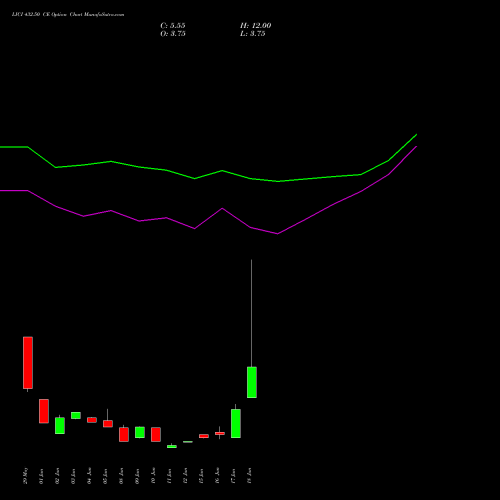Click the '29 May' date label

(x=26, y=476)
